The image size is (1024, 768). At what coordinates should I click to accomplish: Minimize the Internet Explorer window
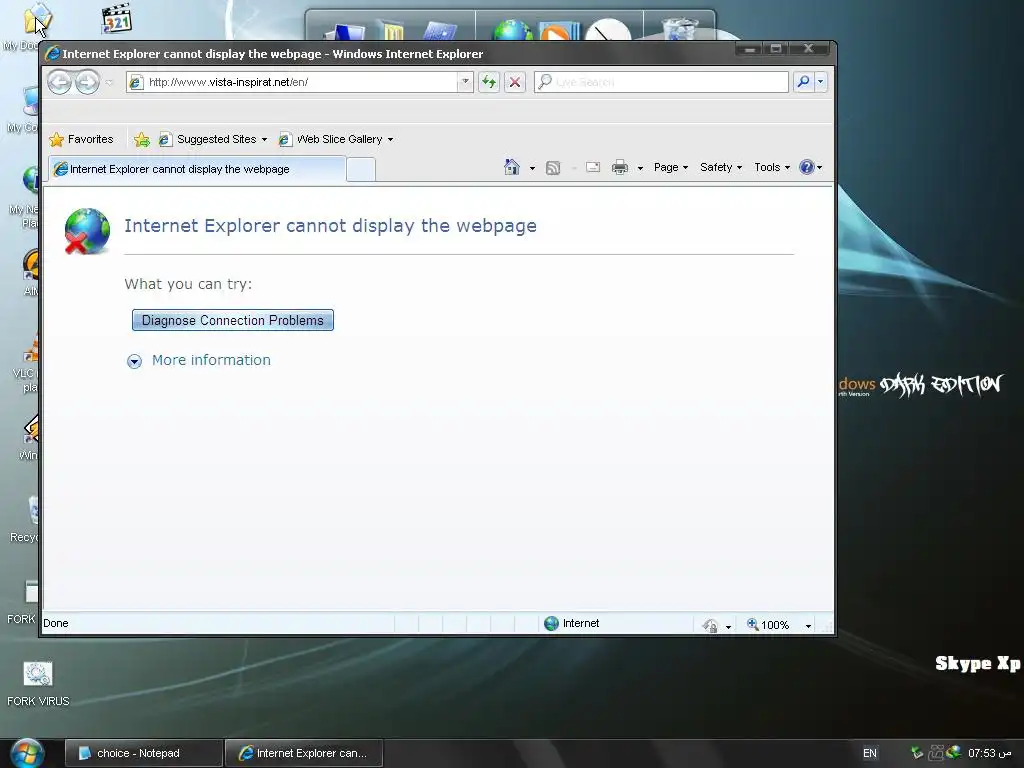[750, 48]
